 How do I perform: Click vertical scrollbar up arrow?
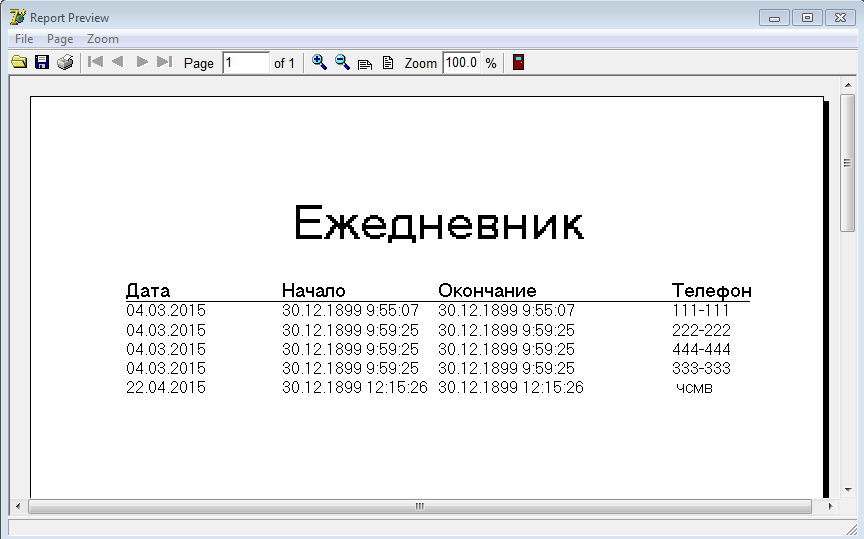pyautogui.click(x=848, y=85)
